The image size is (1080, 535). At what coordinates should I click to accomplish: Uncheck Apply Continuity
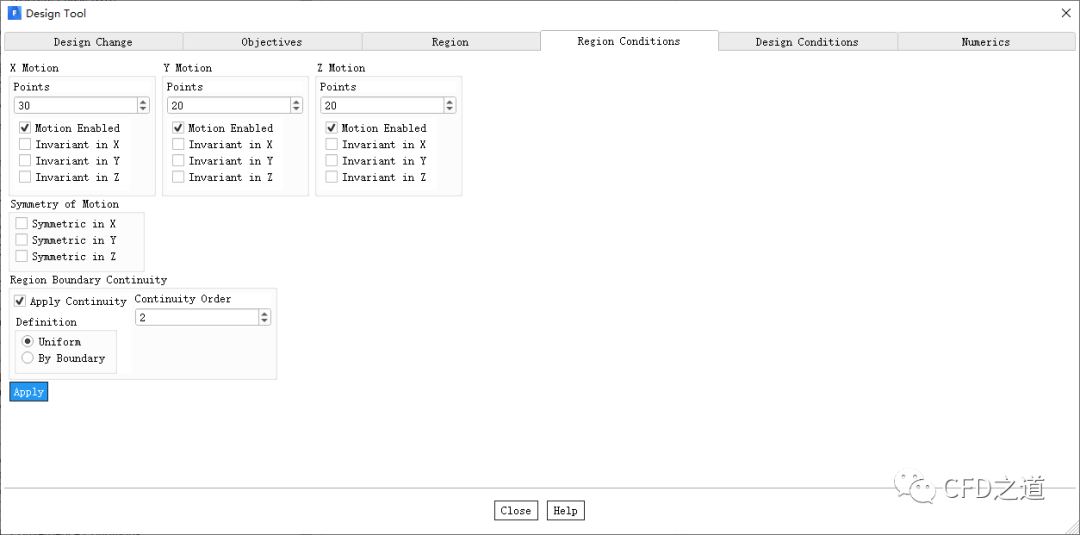[x=20, y=302]
